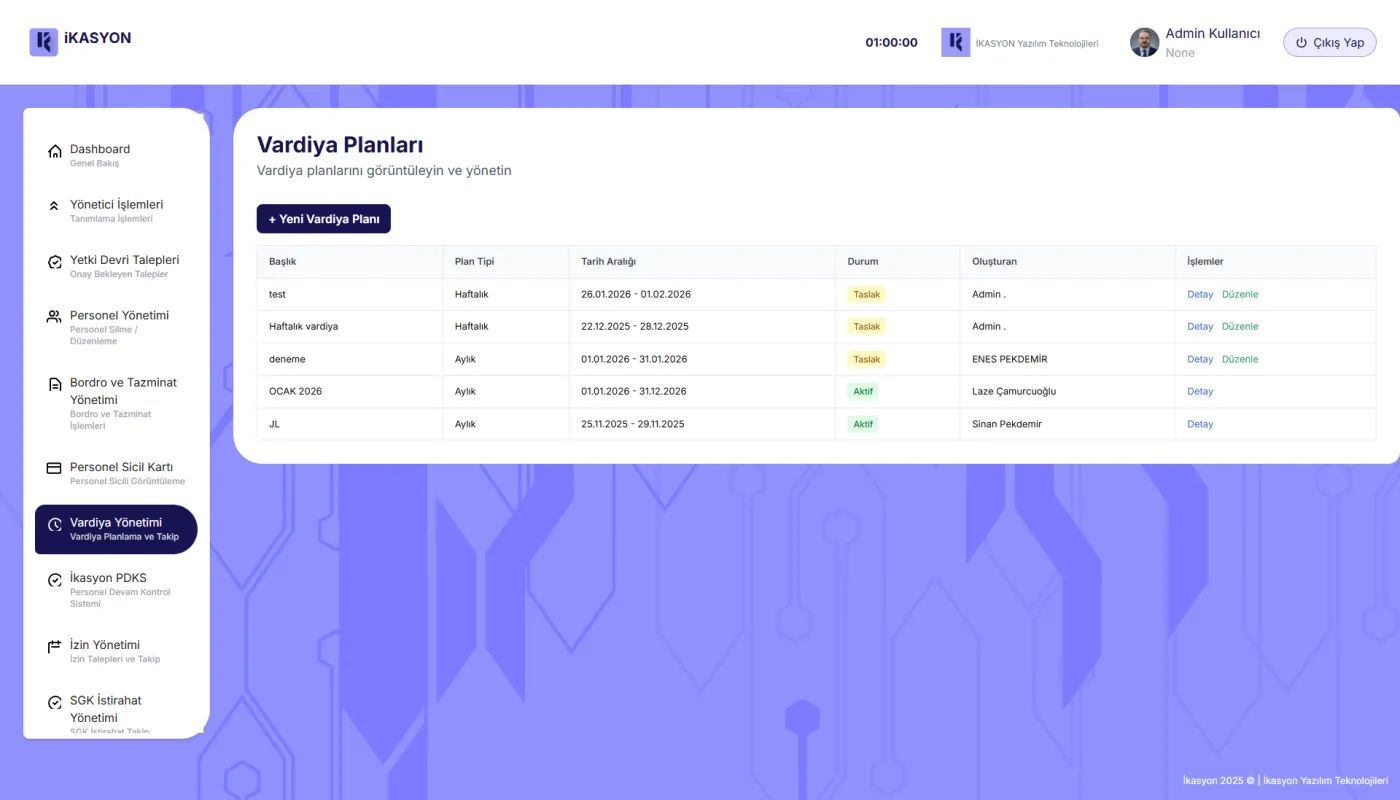Go to İzin Yönetimi section
Screen dimensions: 1400x800
click(116, 651)
